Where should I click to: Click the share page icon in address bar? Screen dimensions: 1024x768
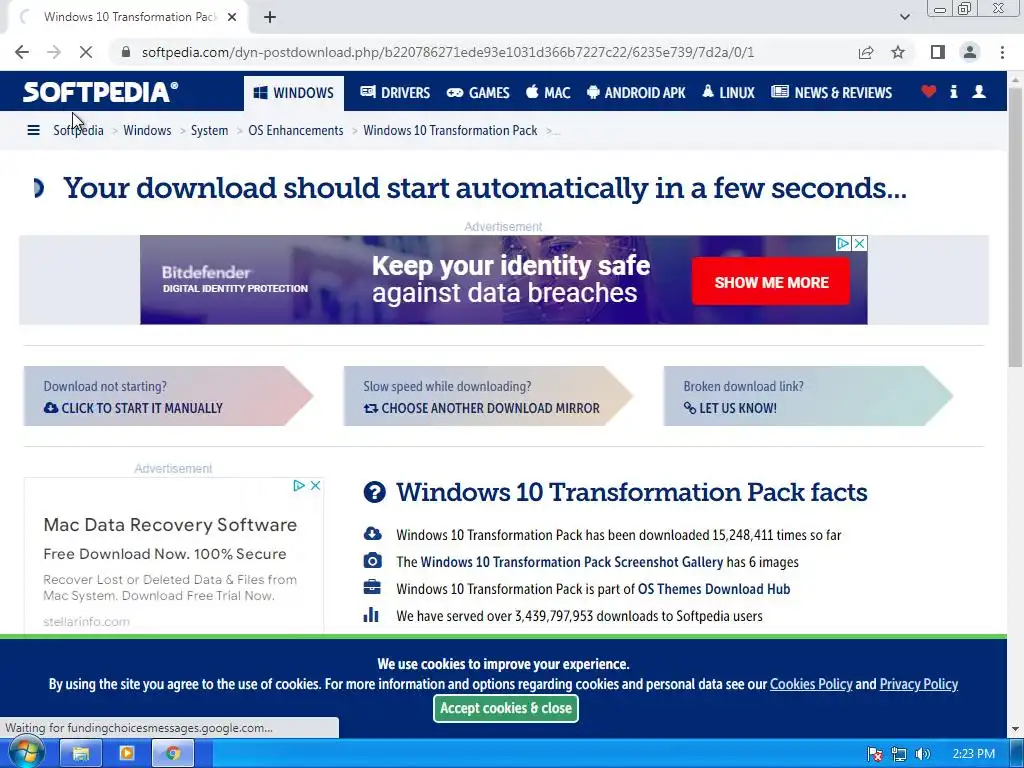pyautogui.click(x=866, y=52)
